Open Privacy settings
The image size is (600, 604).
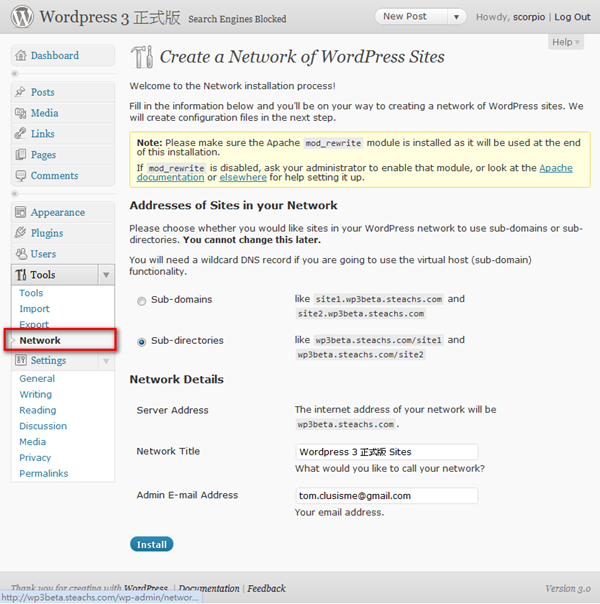tap(35, 458)
